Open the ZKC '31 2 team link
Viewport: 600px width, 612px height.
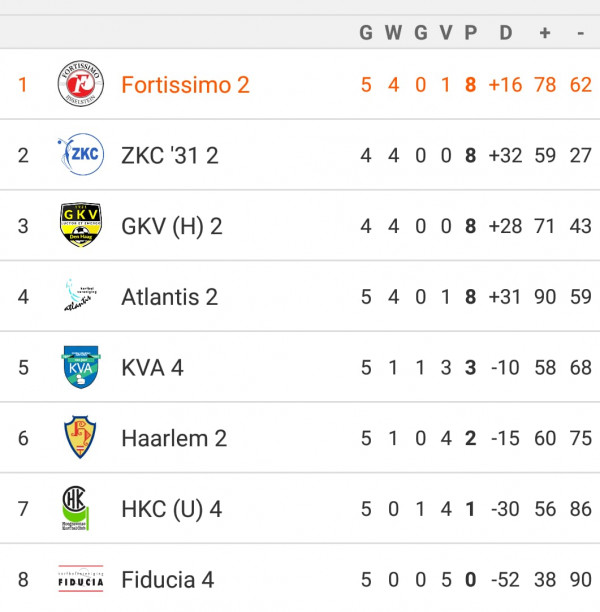[x=170, y=155]
